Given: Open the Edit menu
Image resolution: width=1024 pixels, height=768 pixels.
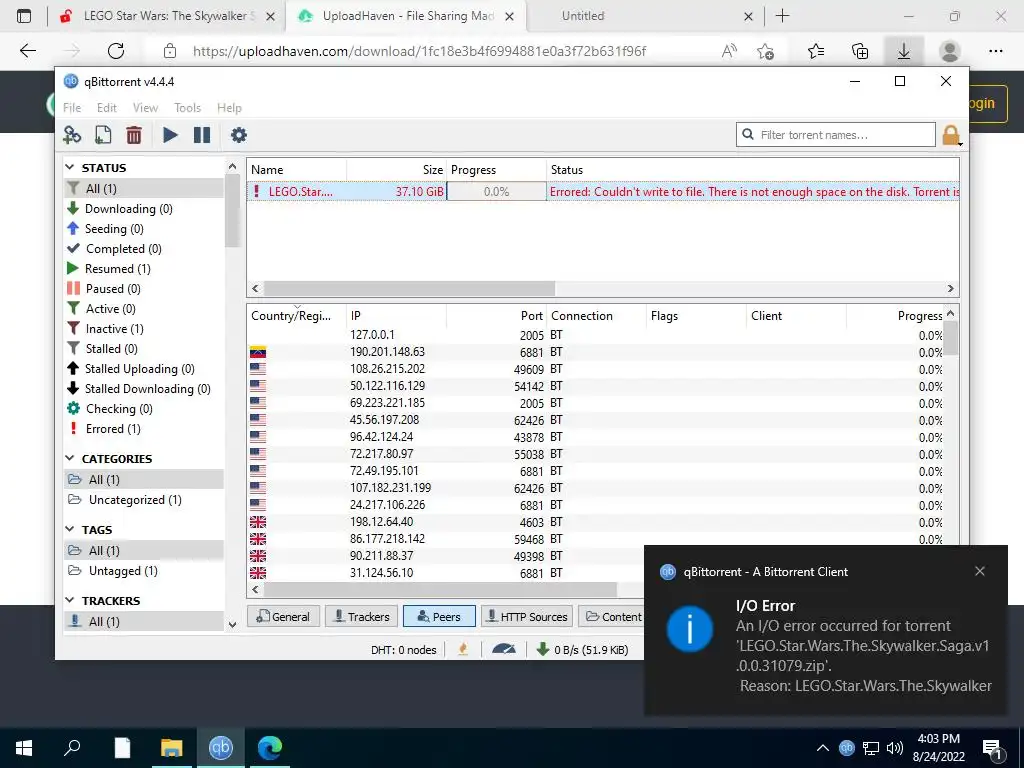Looking at the screenshot, I should 106,108.
